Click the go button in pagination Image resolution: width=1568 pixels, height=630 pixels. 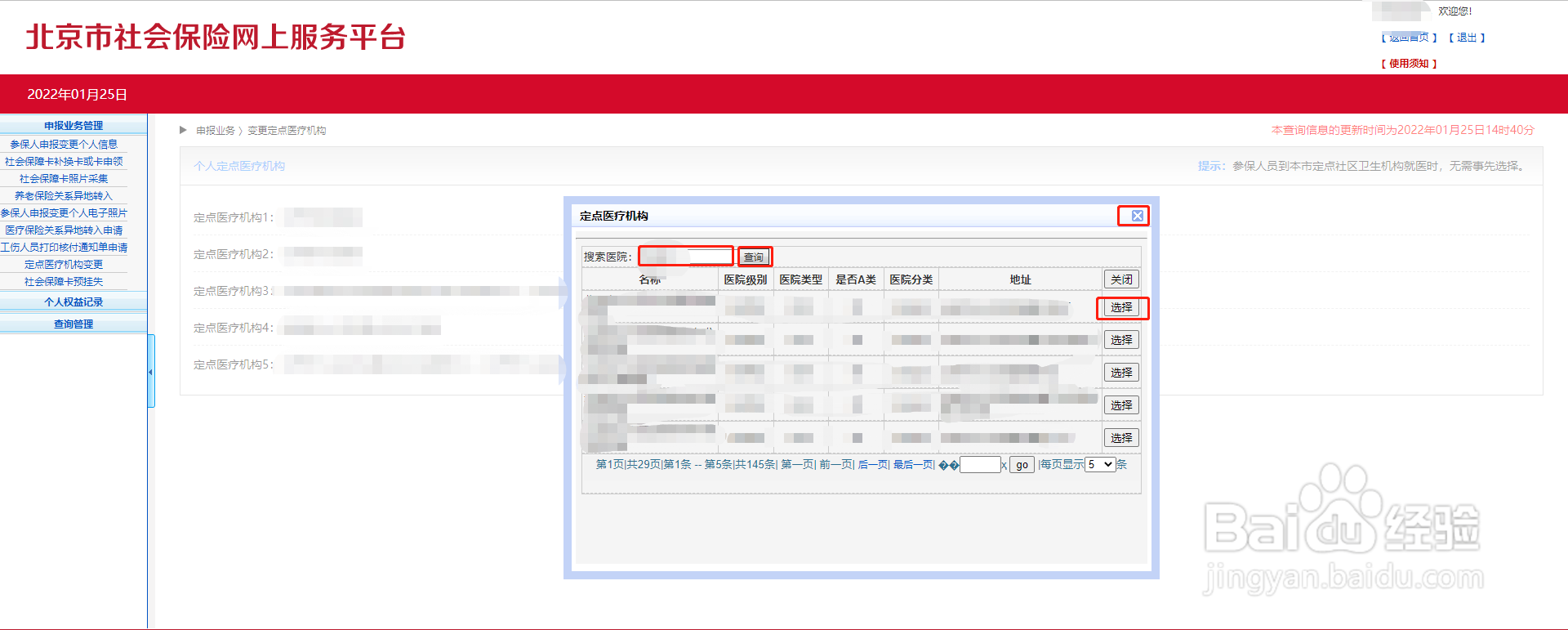pos(1022,465)
